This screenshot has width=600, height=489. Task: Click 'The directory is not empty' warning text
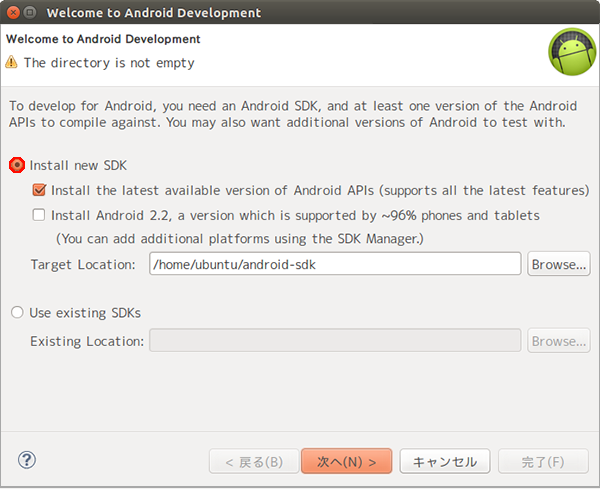(x=109, y=63)
